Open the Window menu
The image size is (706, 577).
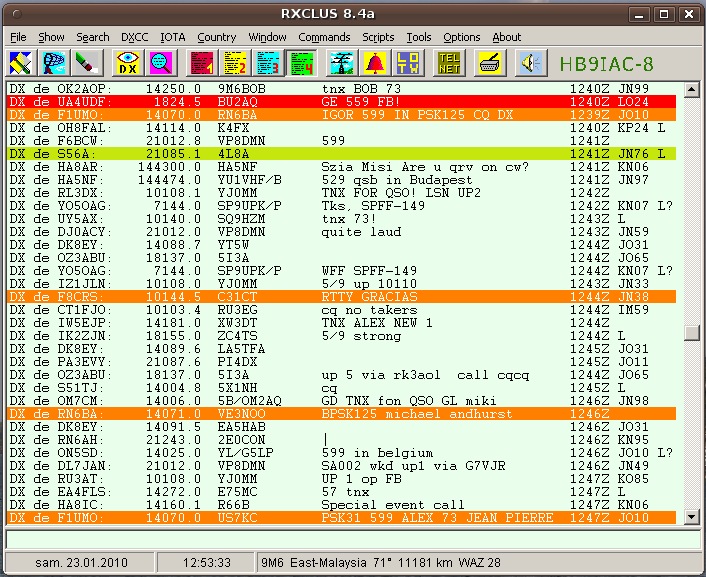click(267, 37)
